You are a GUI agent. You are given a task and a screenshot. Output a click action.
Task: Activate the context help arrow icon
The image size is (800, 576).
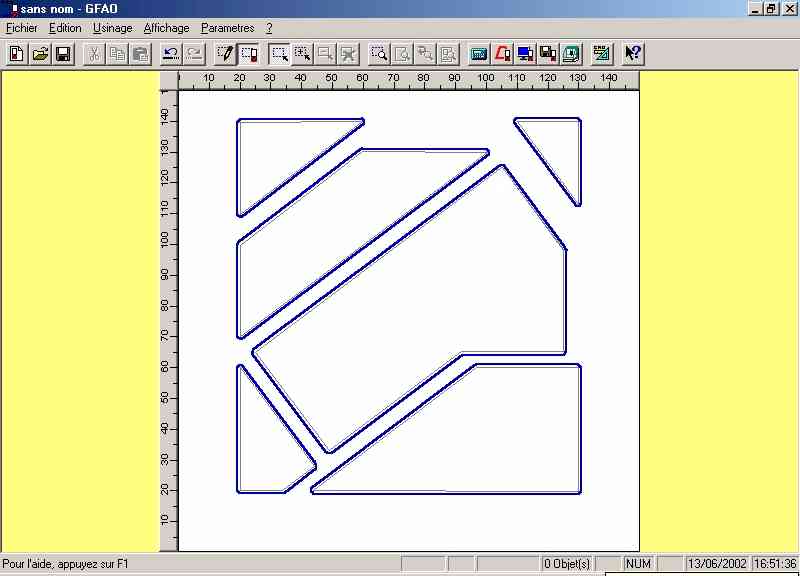pyautogui.click(x=633, y=54)
